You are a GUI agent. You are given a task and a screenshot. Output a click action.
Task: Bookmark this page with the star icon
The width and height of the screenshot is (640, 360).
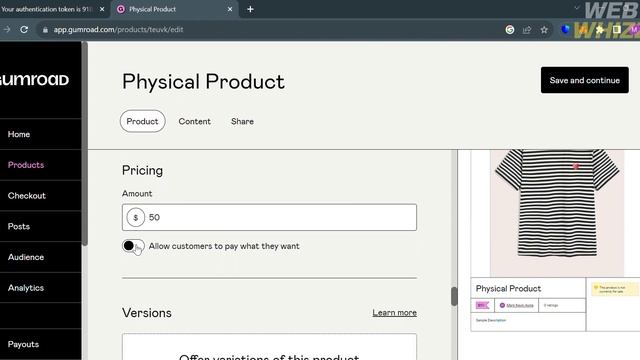[x=544, y=29]
